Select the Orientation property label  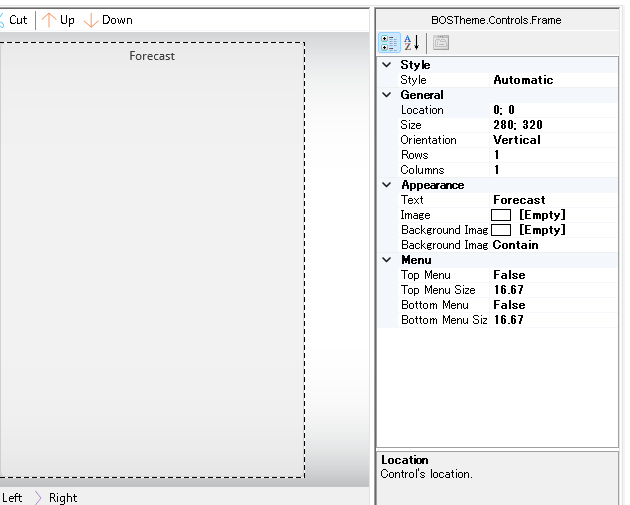[428, 140]
